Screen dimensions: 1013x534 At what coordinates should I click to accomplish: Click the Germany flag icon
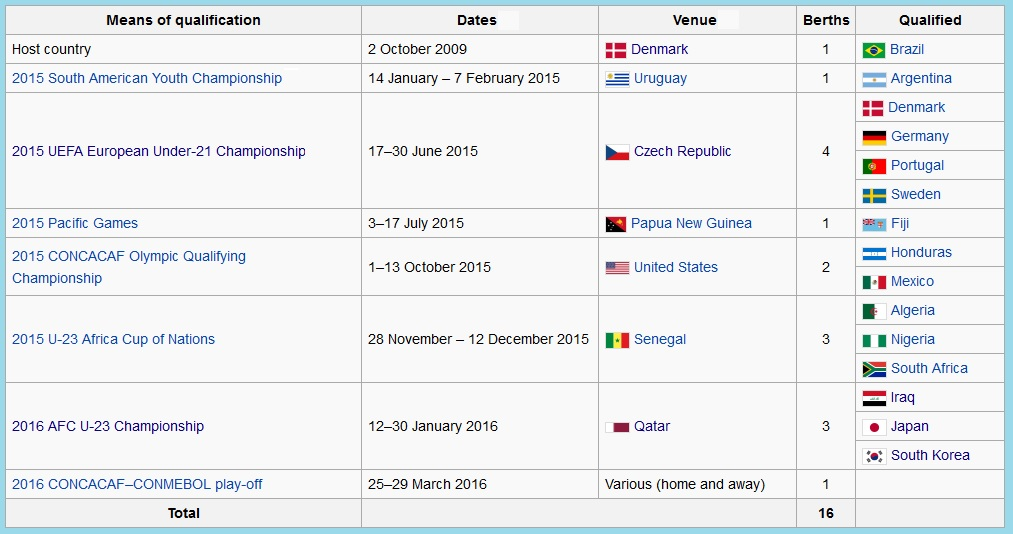coord(874,138)
